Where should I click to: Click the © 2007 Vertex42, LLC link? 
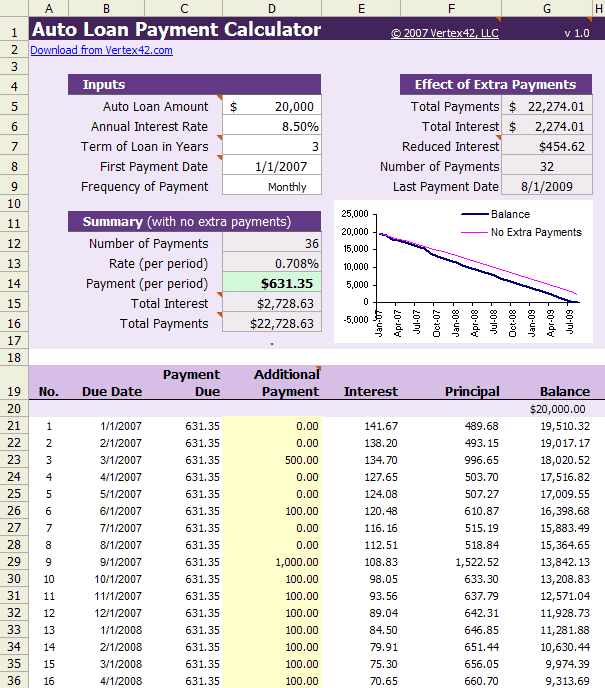point(446,33)
